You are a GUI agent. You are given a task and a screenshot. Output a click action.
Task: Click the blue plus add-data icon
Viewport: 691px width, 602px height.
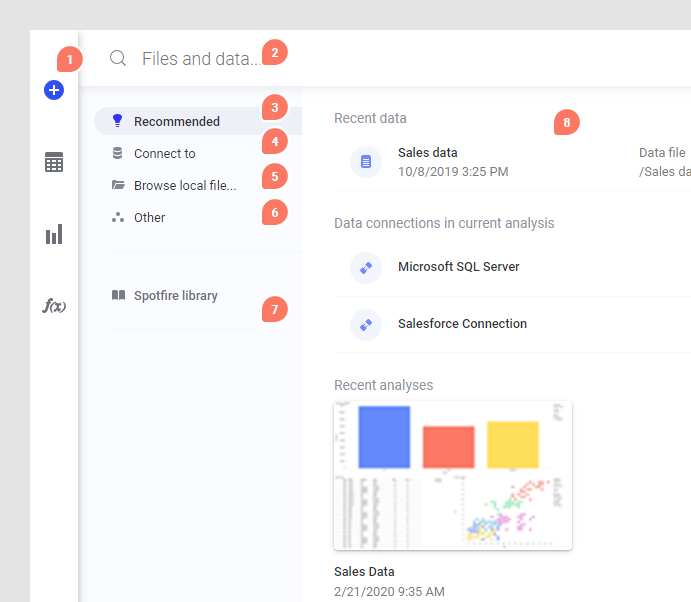pyautogui.click(x=54, y=90)
